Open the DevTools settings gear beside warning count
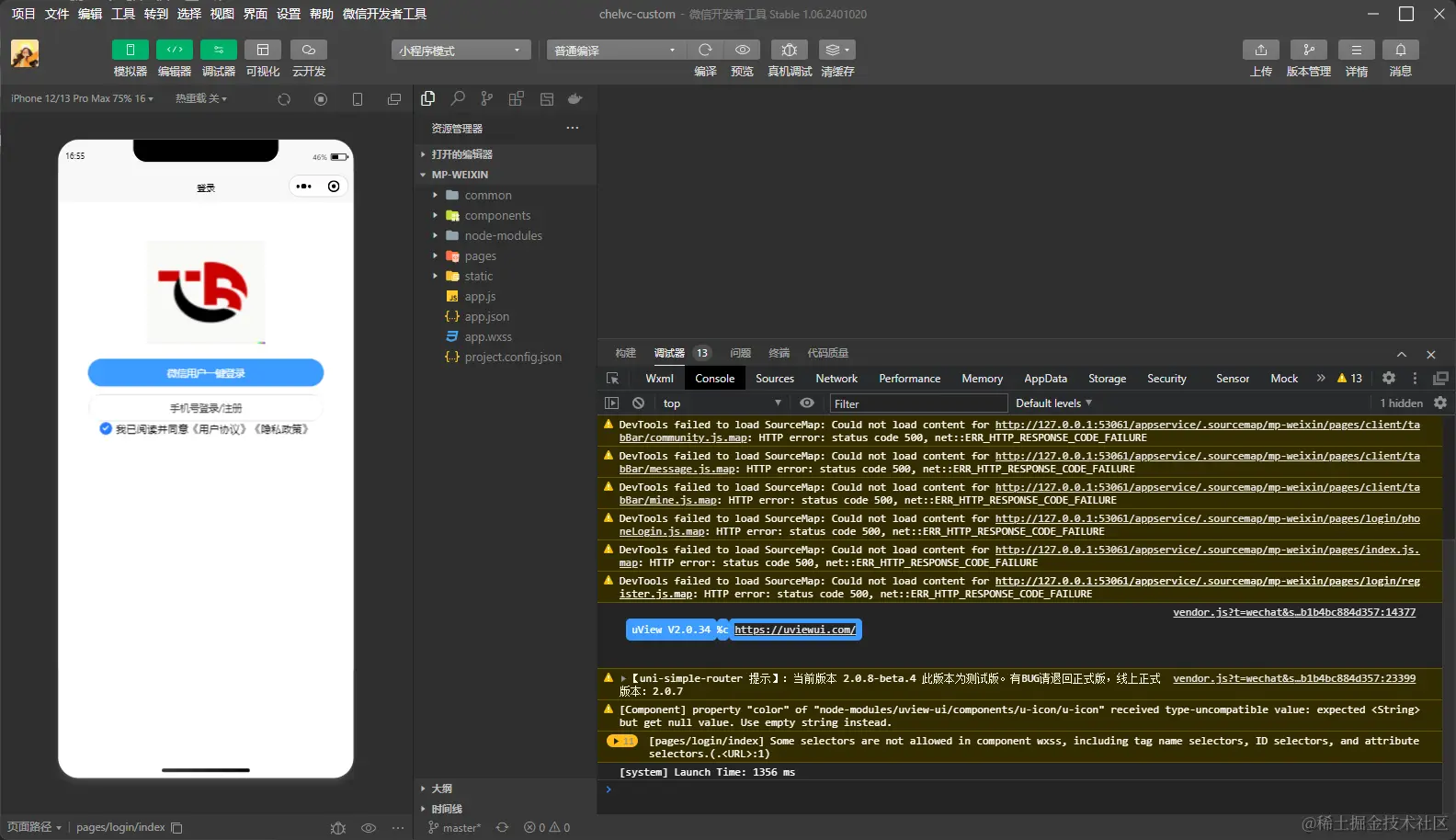Viewport: 1456px width, 840px height. [1389, 378]
